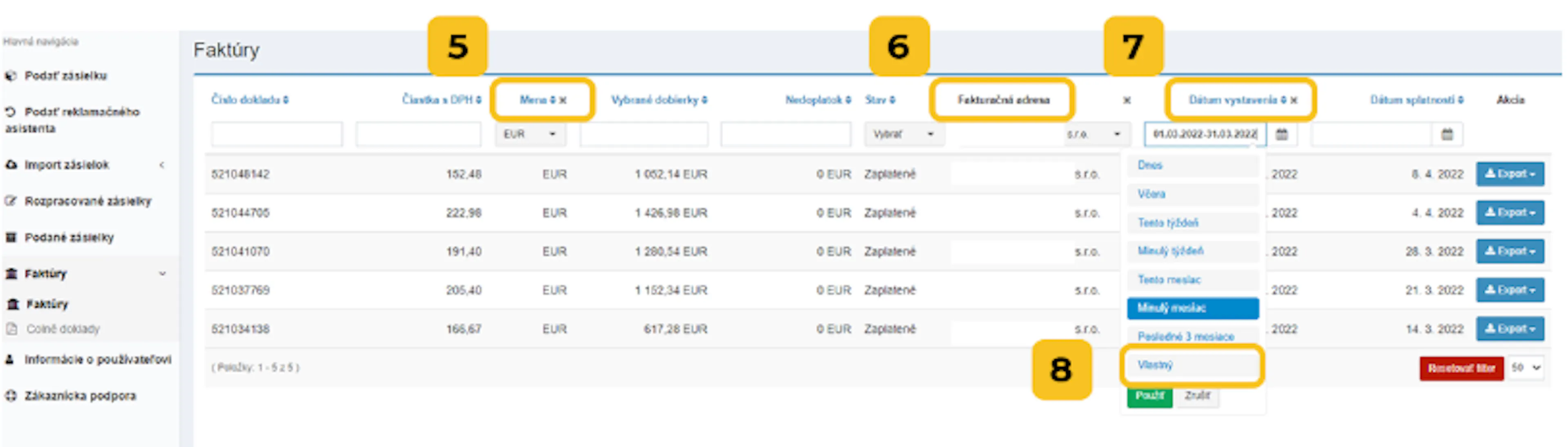Image resolution: width=1568 pixels, height=447 pixels.
Task: Open Zákaznícka podpora
Action: tap(80, 396)
